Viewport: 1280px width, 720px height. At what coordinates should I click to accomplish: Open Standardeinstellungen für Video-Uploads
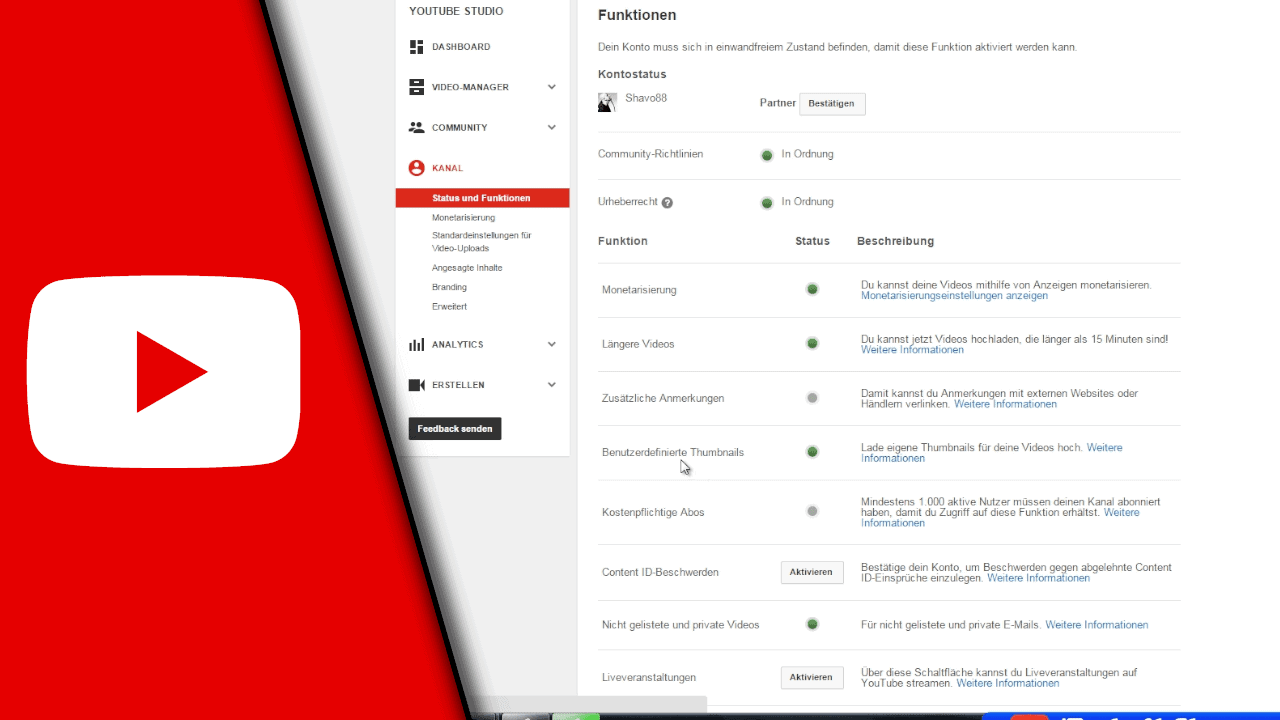[x=482, y=241]
